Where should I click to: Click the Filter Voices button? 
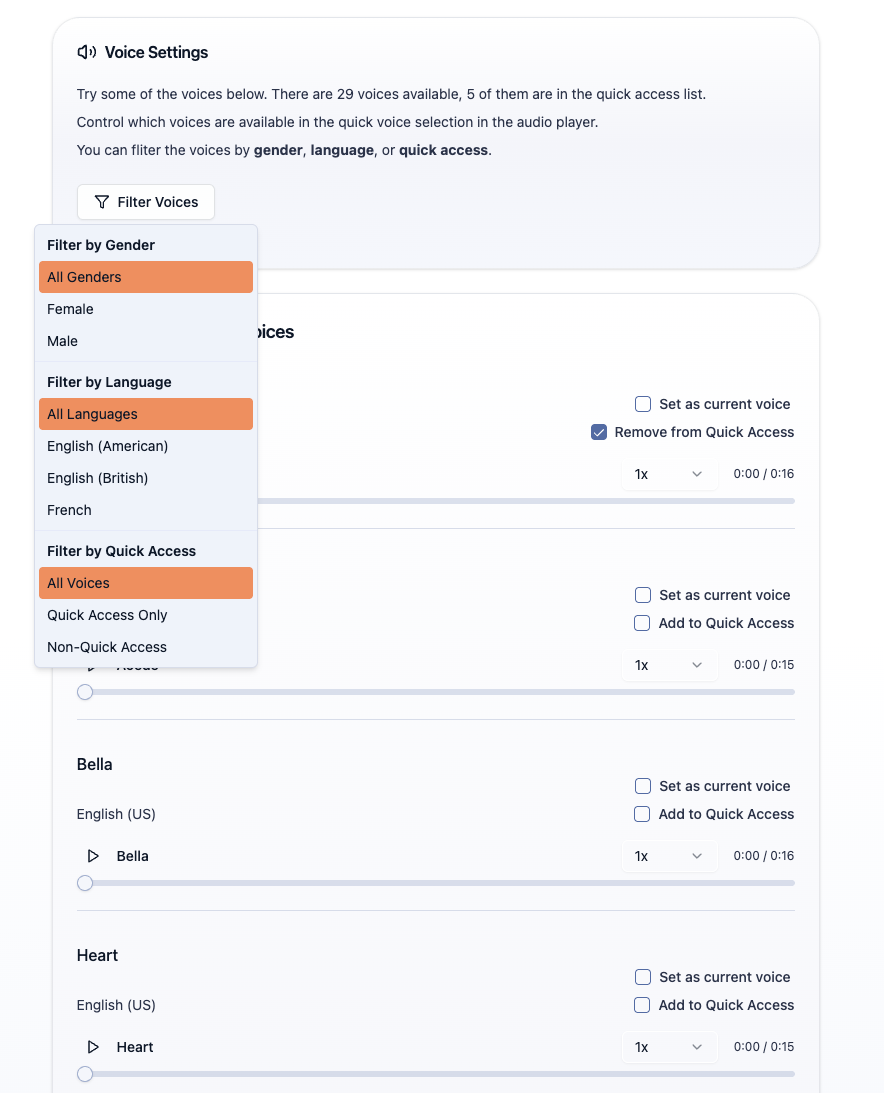pyautogui.click(x=146, y=202)
